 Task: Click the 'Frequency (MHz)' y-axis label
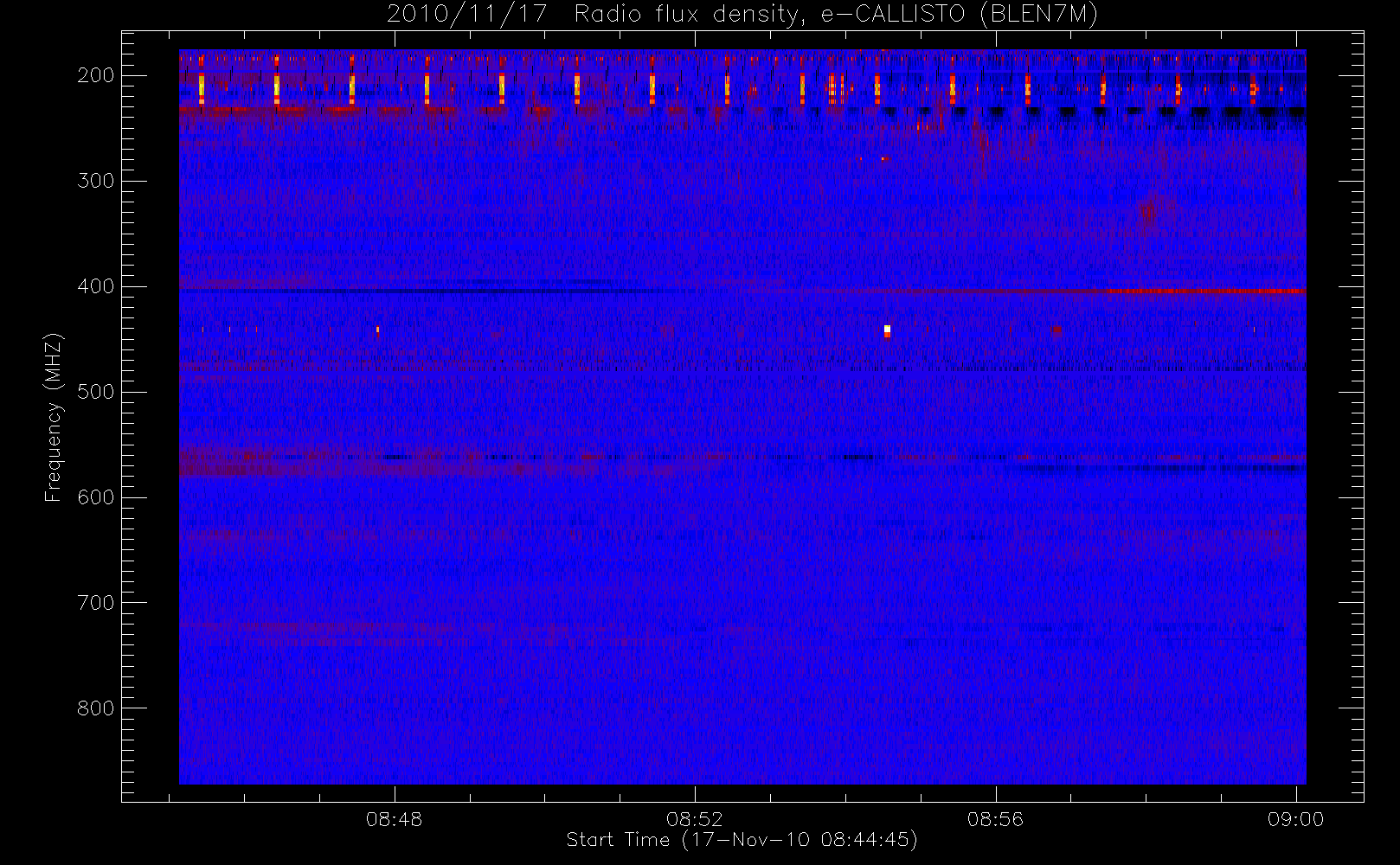point(54,417)
